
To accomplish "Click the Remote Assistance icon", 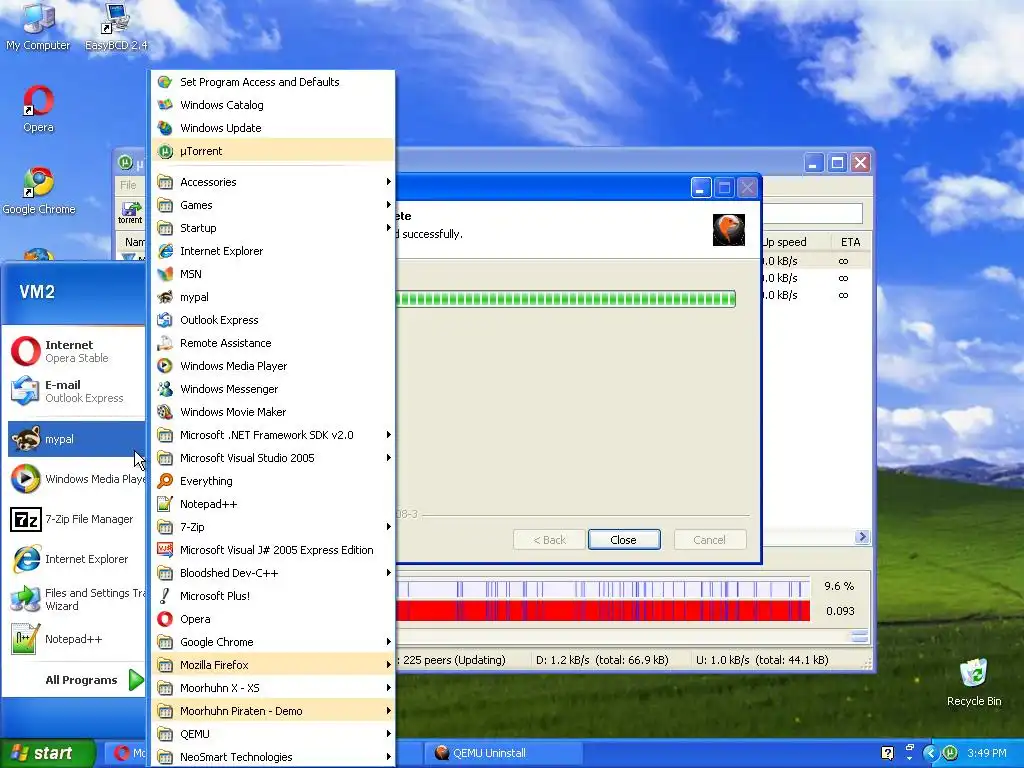I will 165,343.
